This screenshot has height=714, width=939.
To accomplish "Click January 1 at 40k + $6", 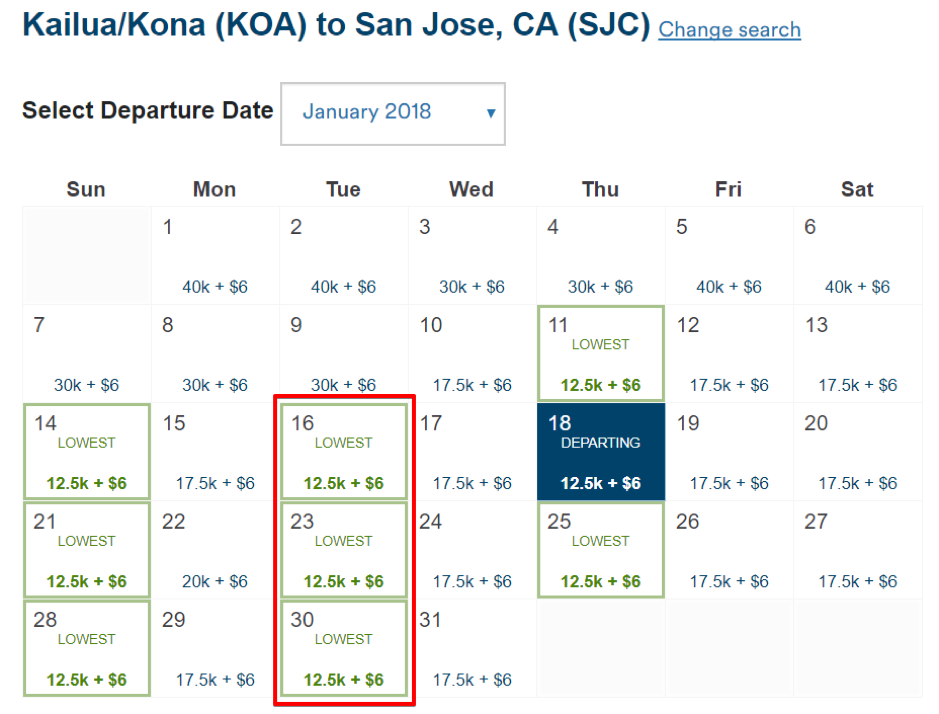I will click(x=214, y=256).
